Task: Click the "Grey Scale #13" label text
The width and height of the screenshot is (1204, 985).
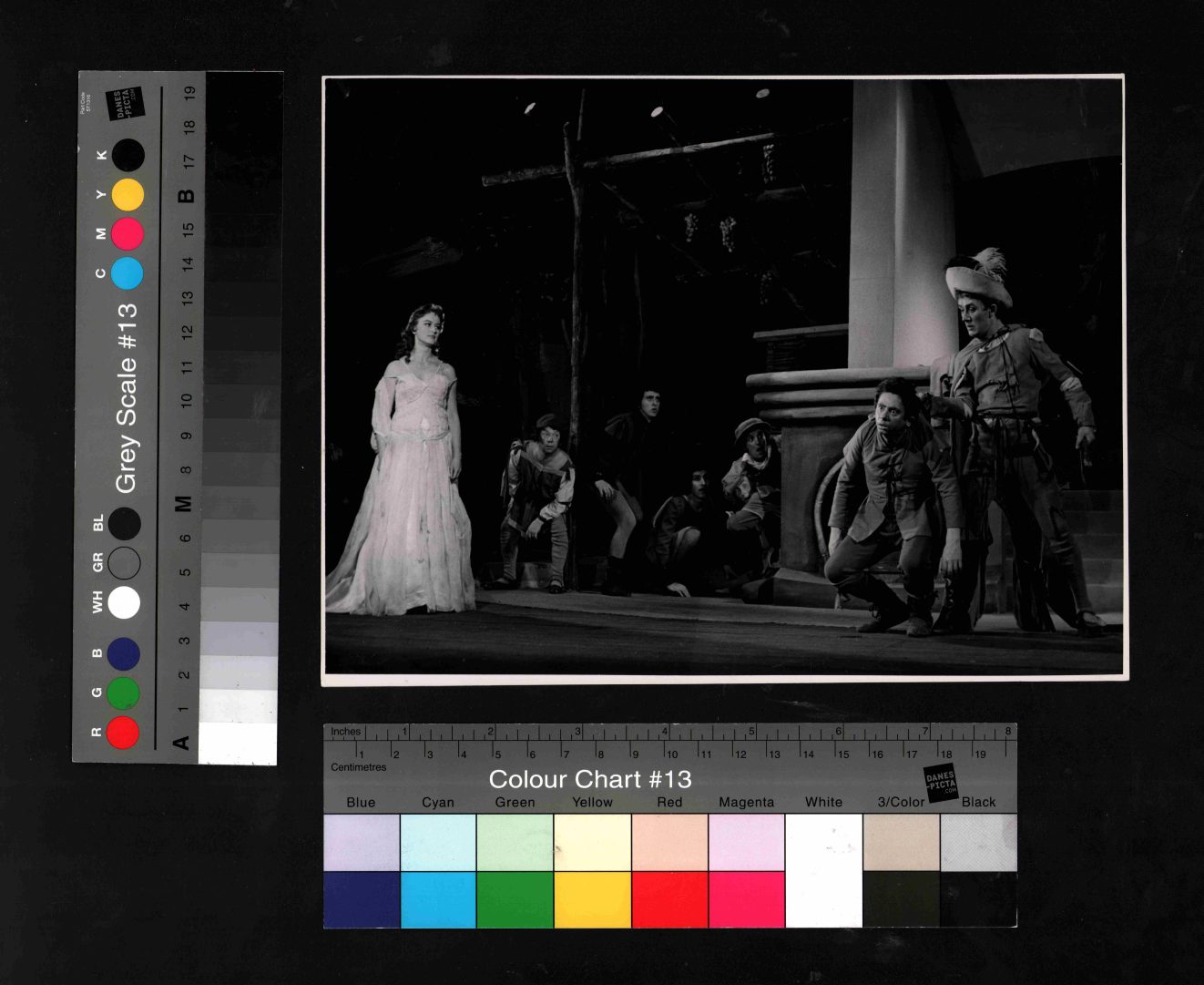Action: 126,398
